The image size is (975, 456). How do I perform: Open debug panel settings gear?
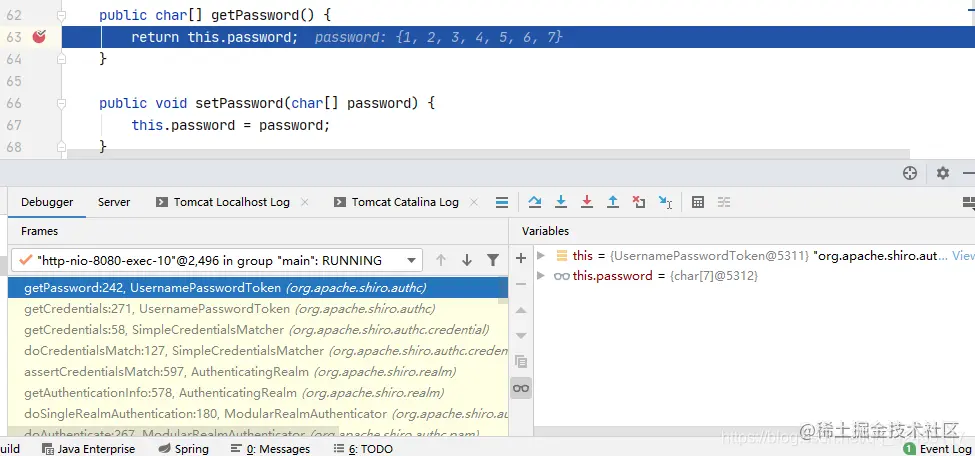pos(943,173)
